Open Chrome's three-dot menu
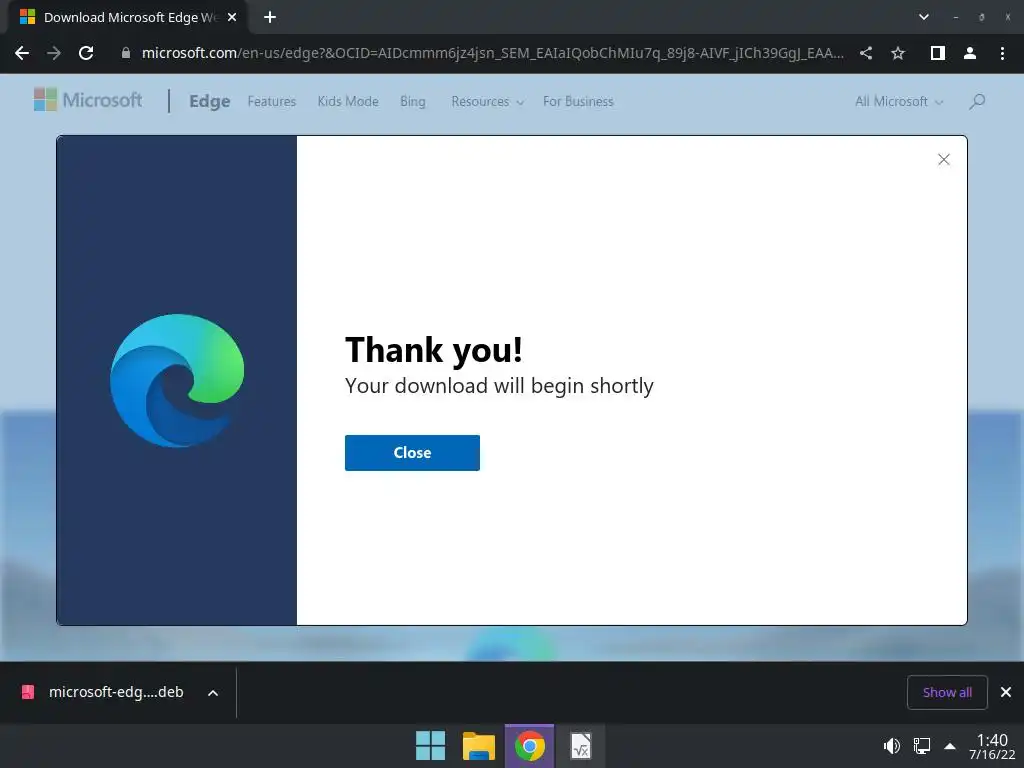This screenshot has height=768, width=1024. coord(1002,54)
